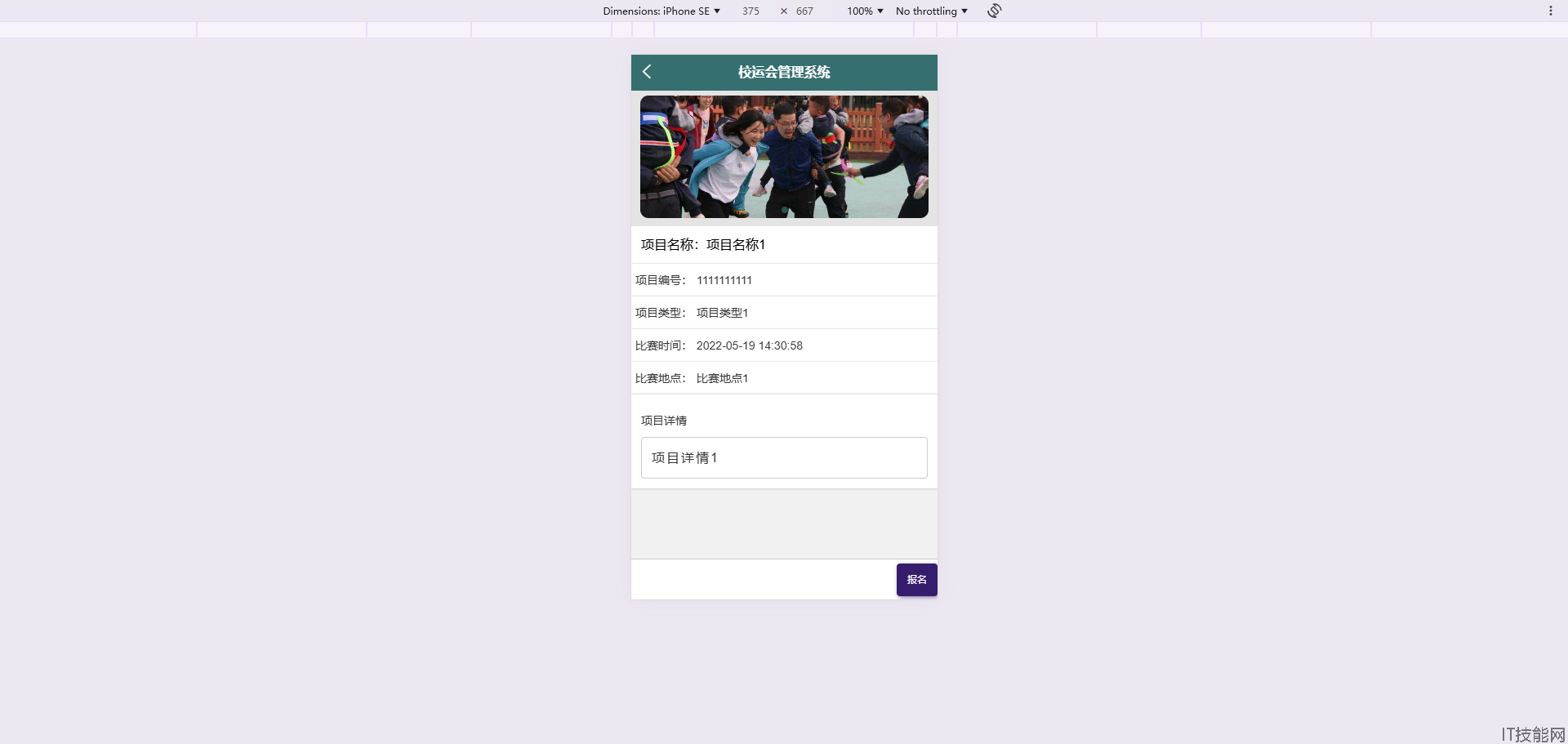Rotate the device orientation icon
The height and width of the screenshot is (744, 1568).
pyautogui.click(x=994, y=11)
